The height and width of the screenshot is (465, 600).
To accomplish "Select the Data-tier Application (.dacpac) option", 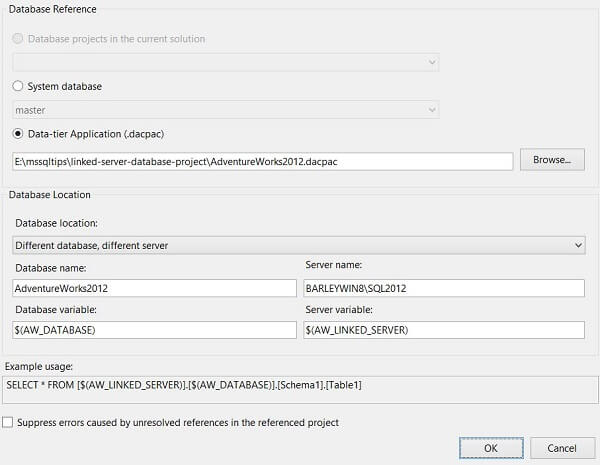I will [19, 134].
